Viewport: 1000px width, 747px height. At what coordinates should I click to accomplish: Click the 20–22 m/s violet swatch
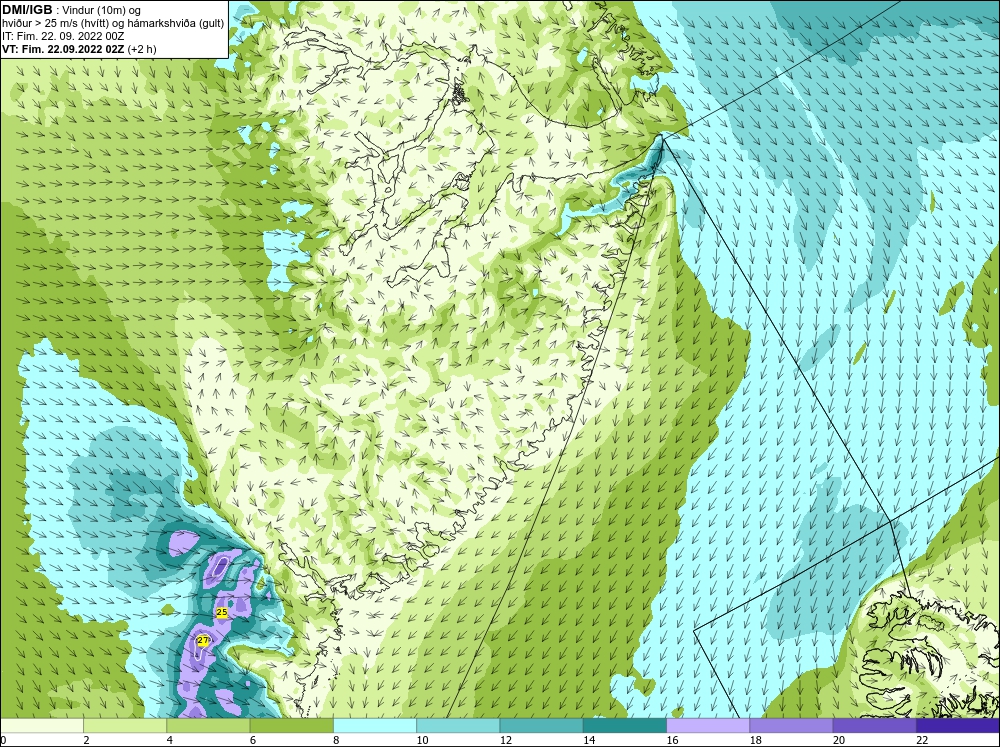874,726
